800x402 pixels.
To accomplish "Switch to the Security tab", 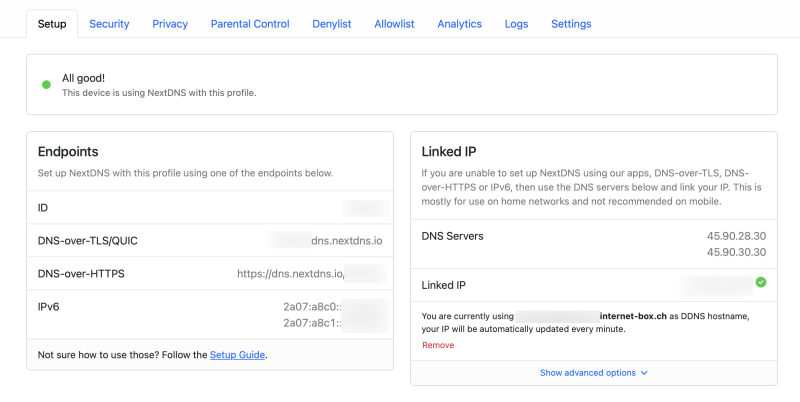I will 109,24.
